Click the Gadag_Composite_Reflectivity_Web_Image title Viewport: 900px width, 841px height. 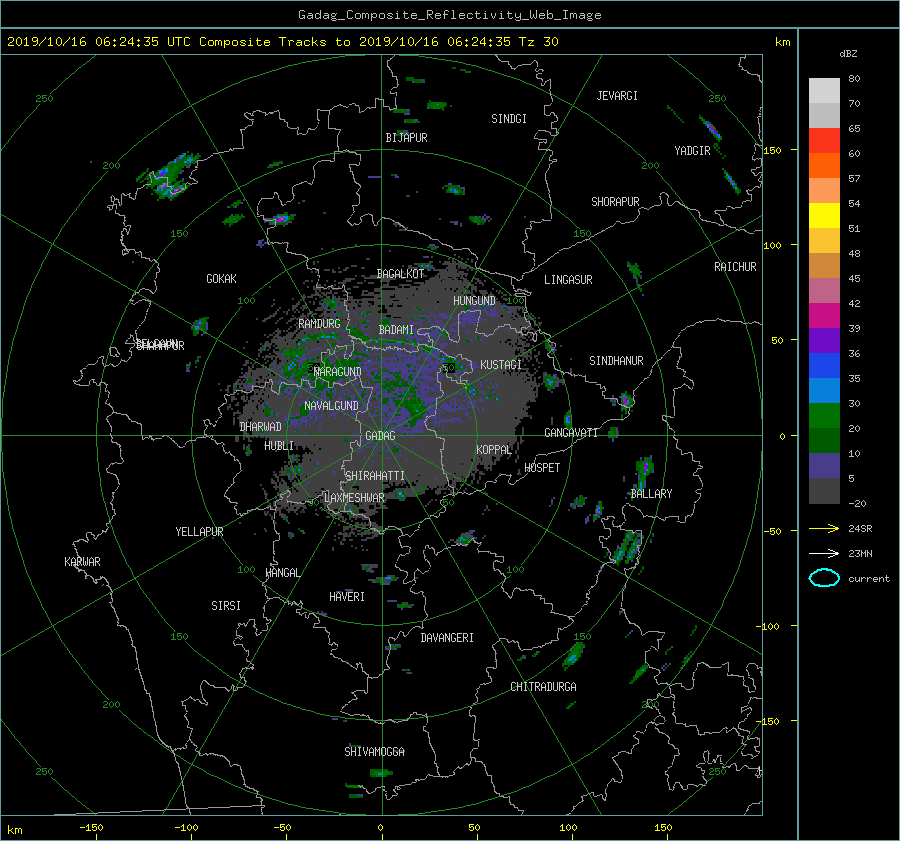click(x=449, y=15)
